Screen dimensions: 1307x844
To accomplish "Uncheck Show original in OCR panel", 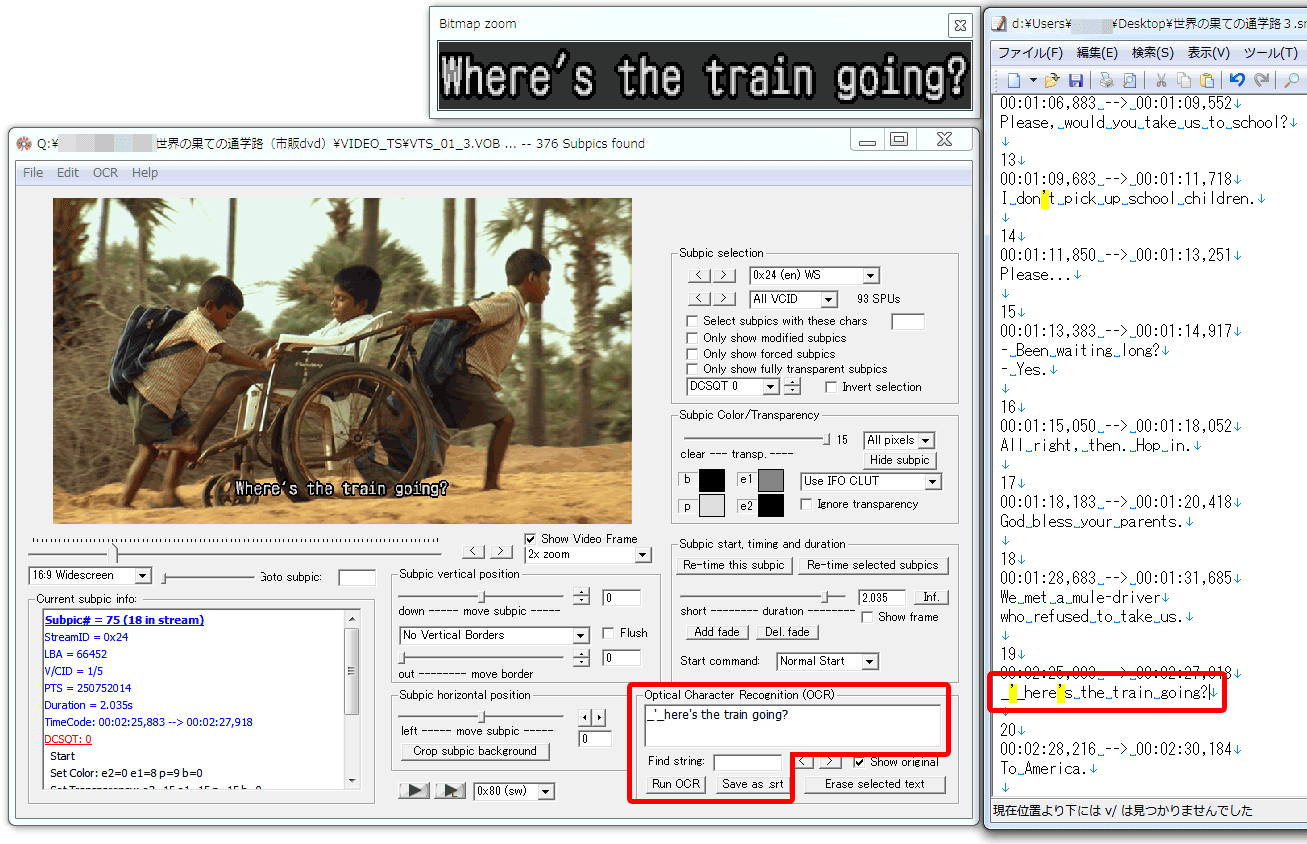I will pos(860,762).
